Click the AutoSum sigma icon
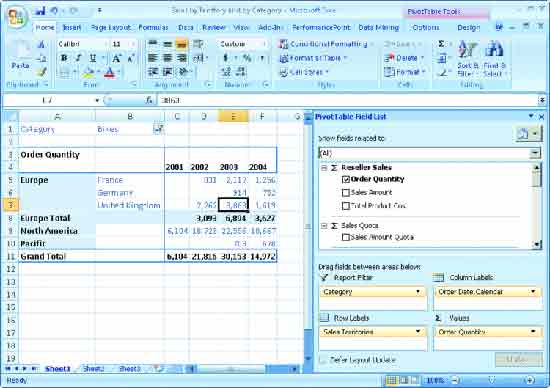Viewport: 550px width, 388px height. pyautogui.click(x=441, y=44)
